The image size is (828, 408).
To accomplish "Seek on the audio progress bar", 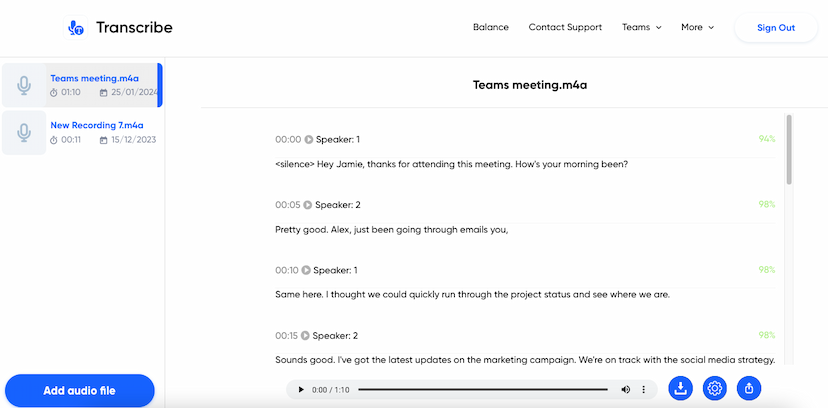I will point(482,389).
